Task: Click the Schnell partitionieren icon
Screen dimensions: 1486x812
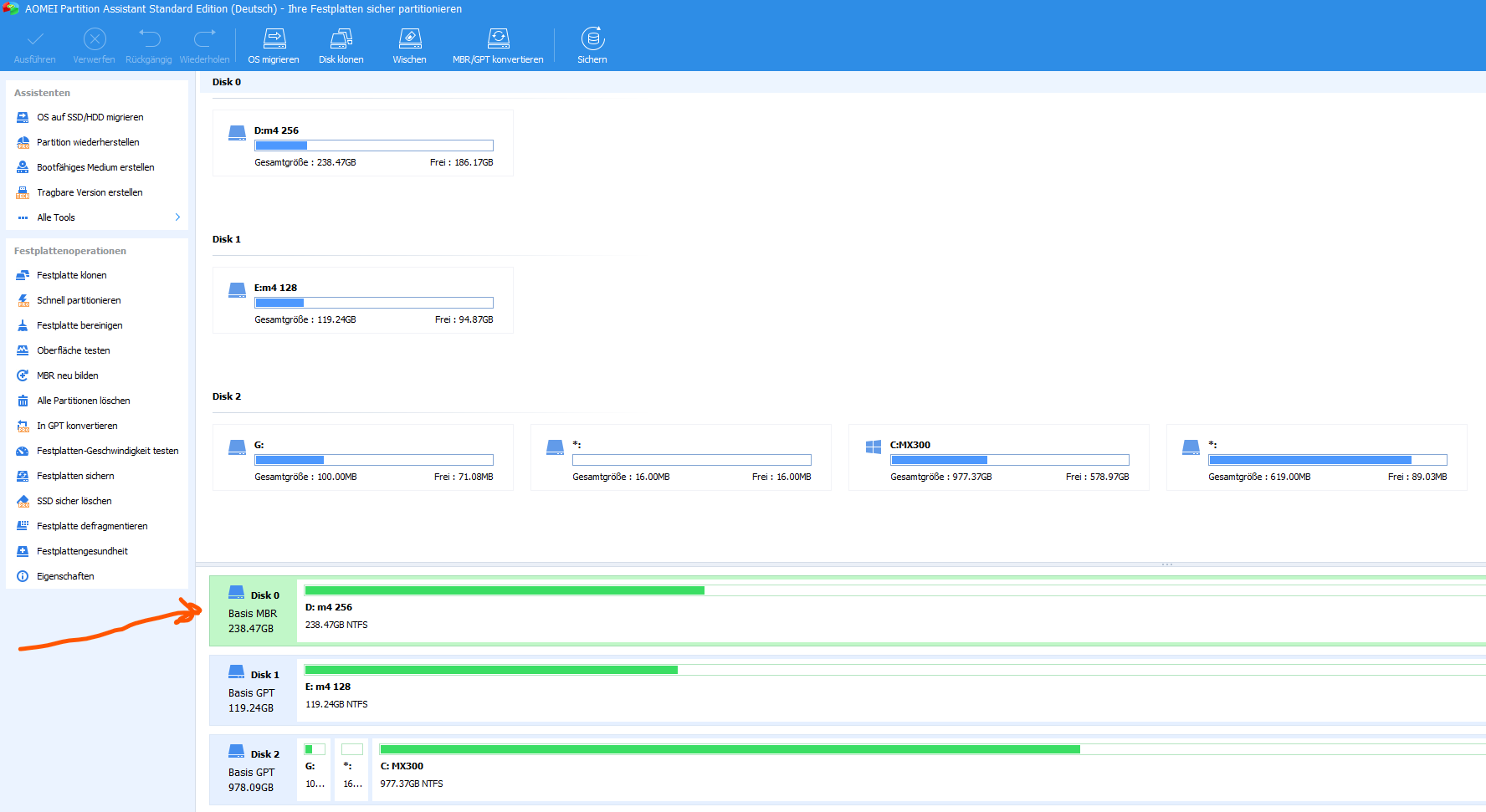Action: [23, 300]
